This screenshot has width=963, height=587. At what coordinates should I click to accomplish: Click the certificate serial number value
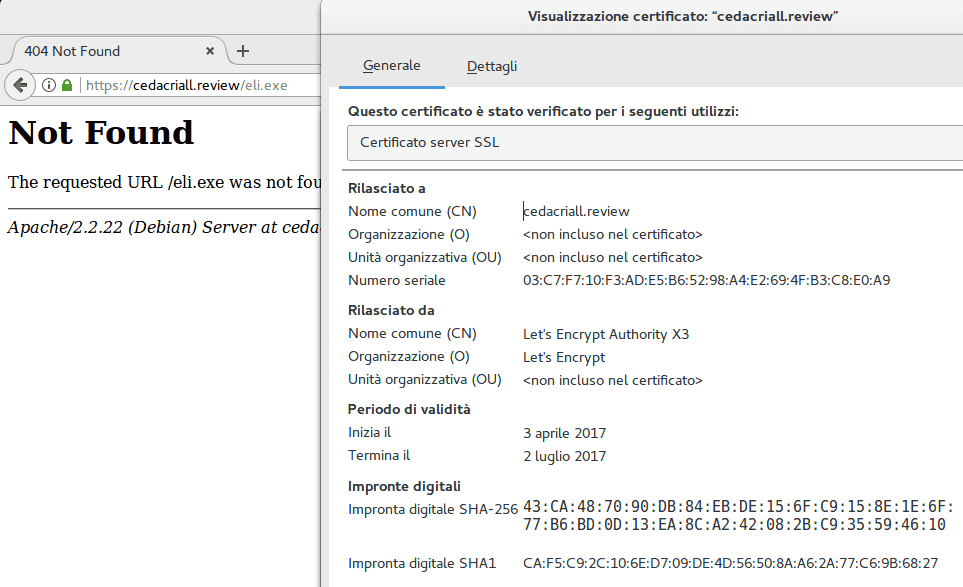click(706, 280)
